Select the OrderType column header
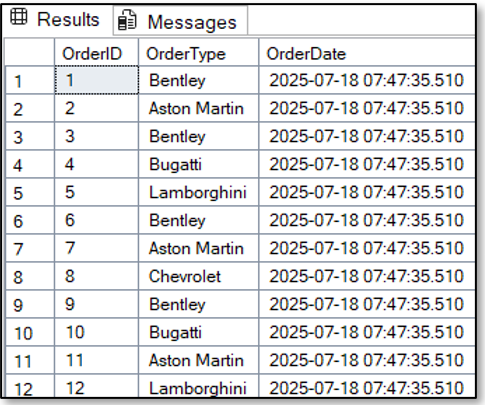The image size is (485, 405). point(198,52)
